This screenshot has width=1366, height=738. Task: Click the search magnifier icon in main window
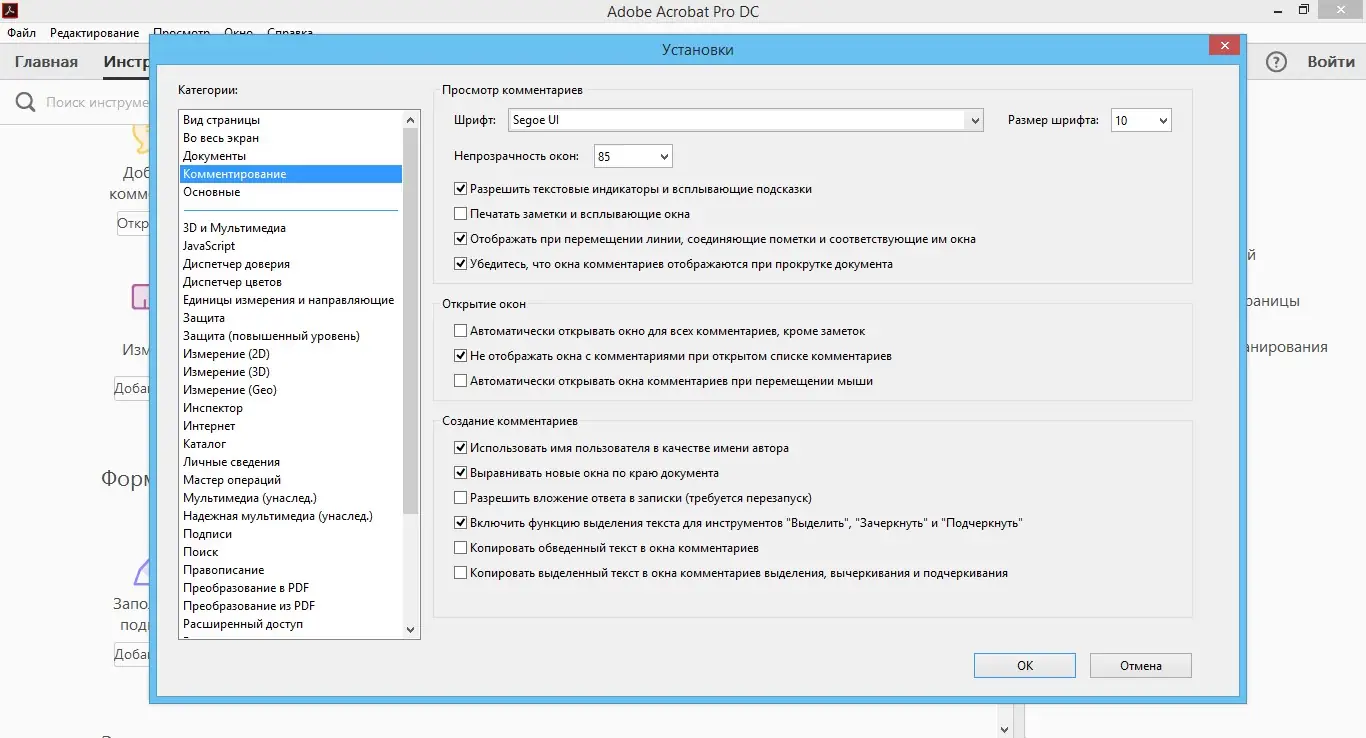26,102
